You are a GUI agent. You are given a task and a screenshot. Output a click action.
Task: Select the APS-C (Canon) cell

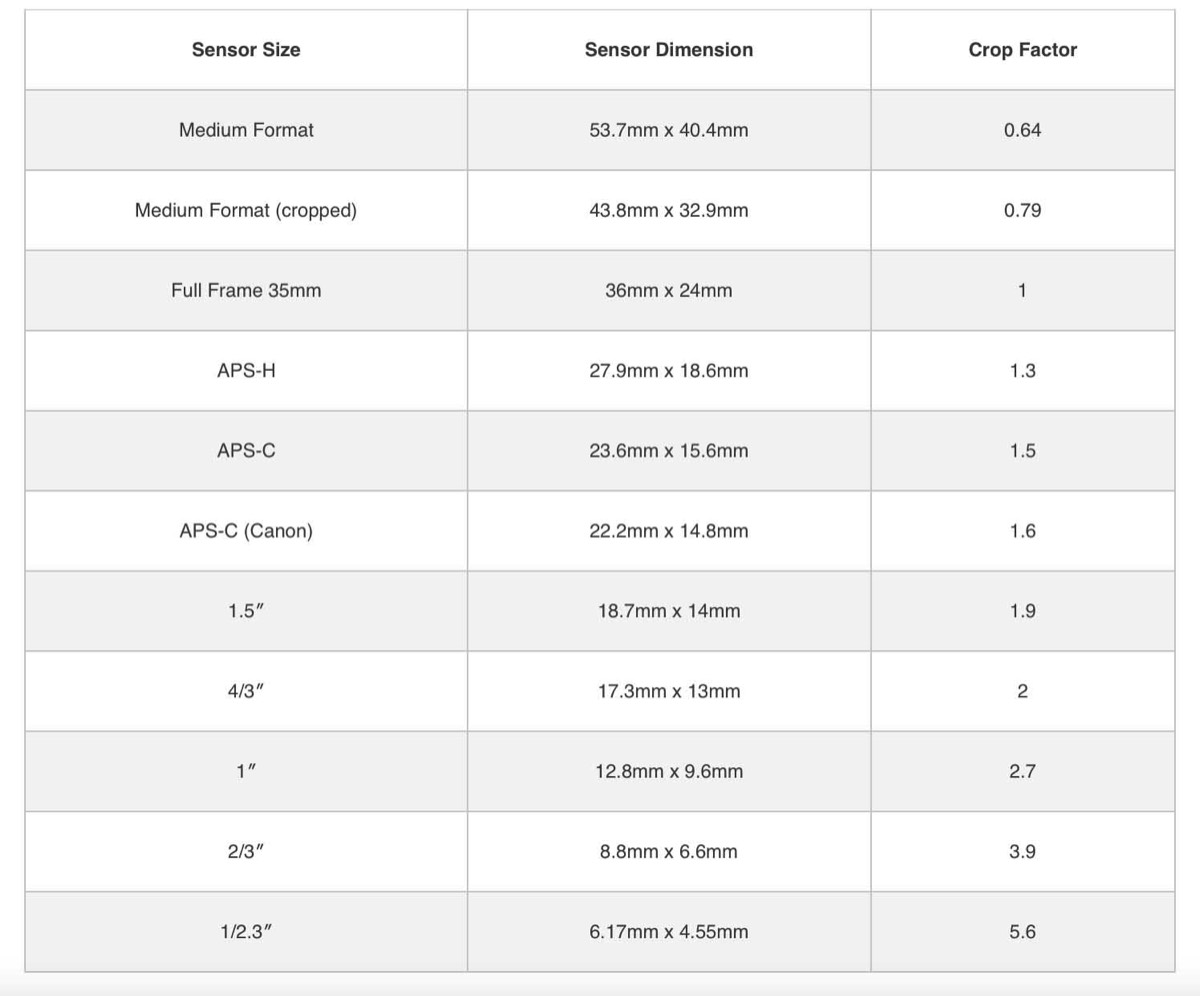click(x=246, y=531)
